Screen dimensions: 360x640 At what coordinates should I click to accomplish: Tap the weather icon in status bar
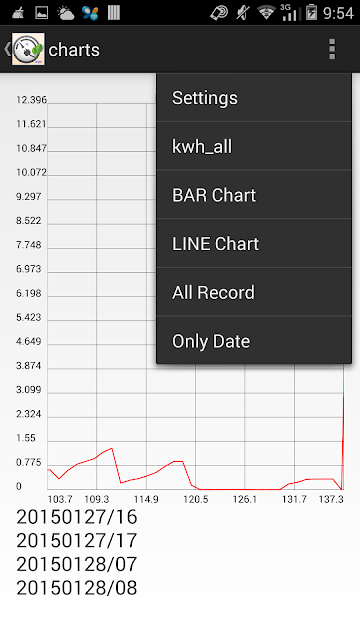coord(65,13)
